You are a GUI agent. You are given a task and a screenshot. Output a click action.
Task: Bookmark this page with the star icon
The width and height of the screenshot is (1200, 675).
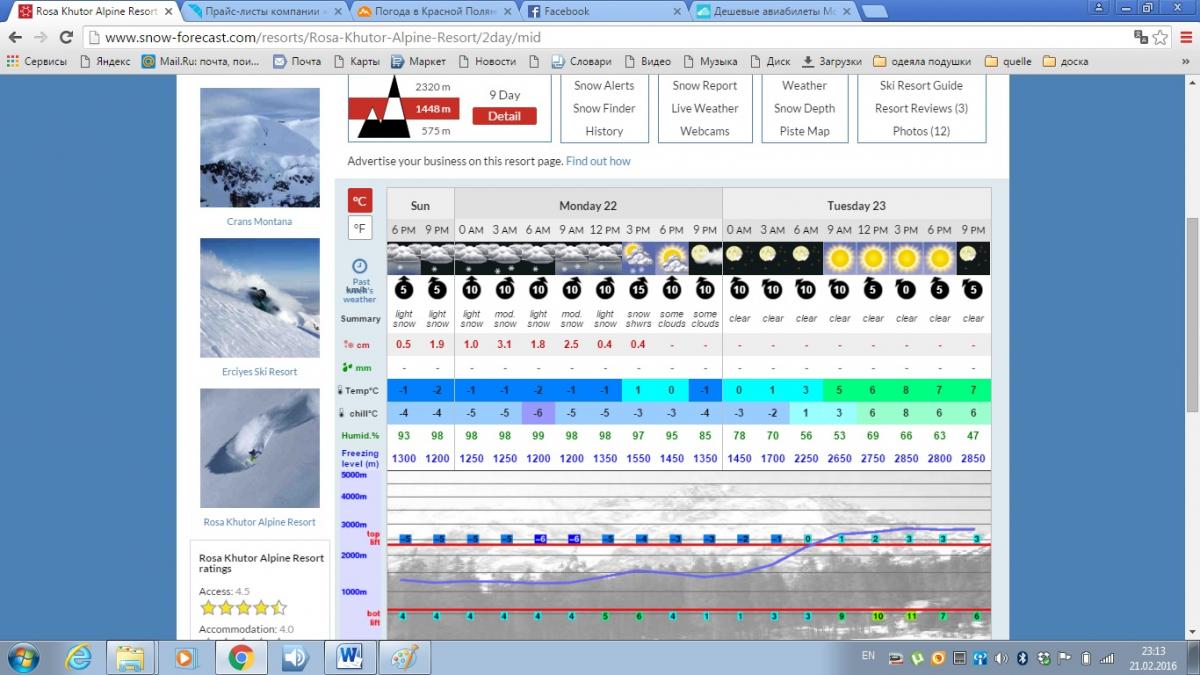[1160, 38]
